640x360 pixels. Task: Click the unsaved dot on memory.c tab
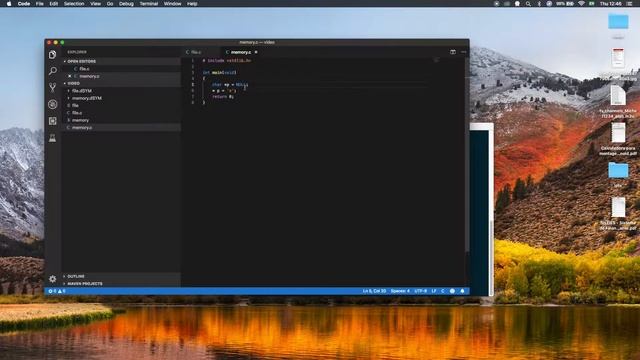pyautogui.click(x=256, y=52)
